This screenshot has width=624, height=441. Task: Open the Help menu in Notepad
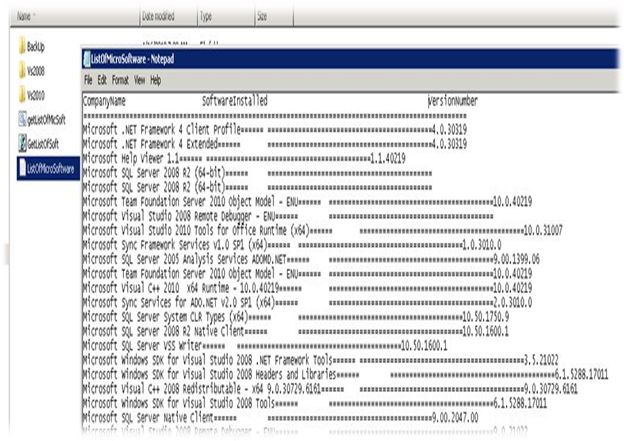pos(156,80)
